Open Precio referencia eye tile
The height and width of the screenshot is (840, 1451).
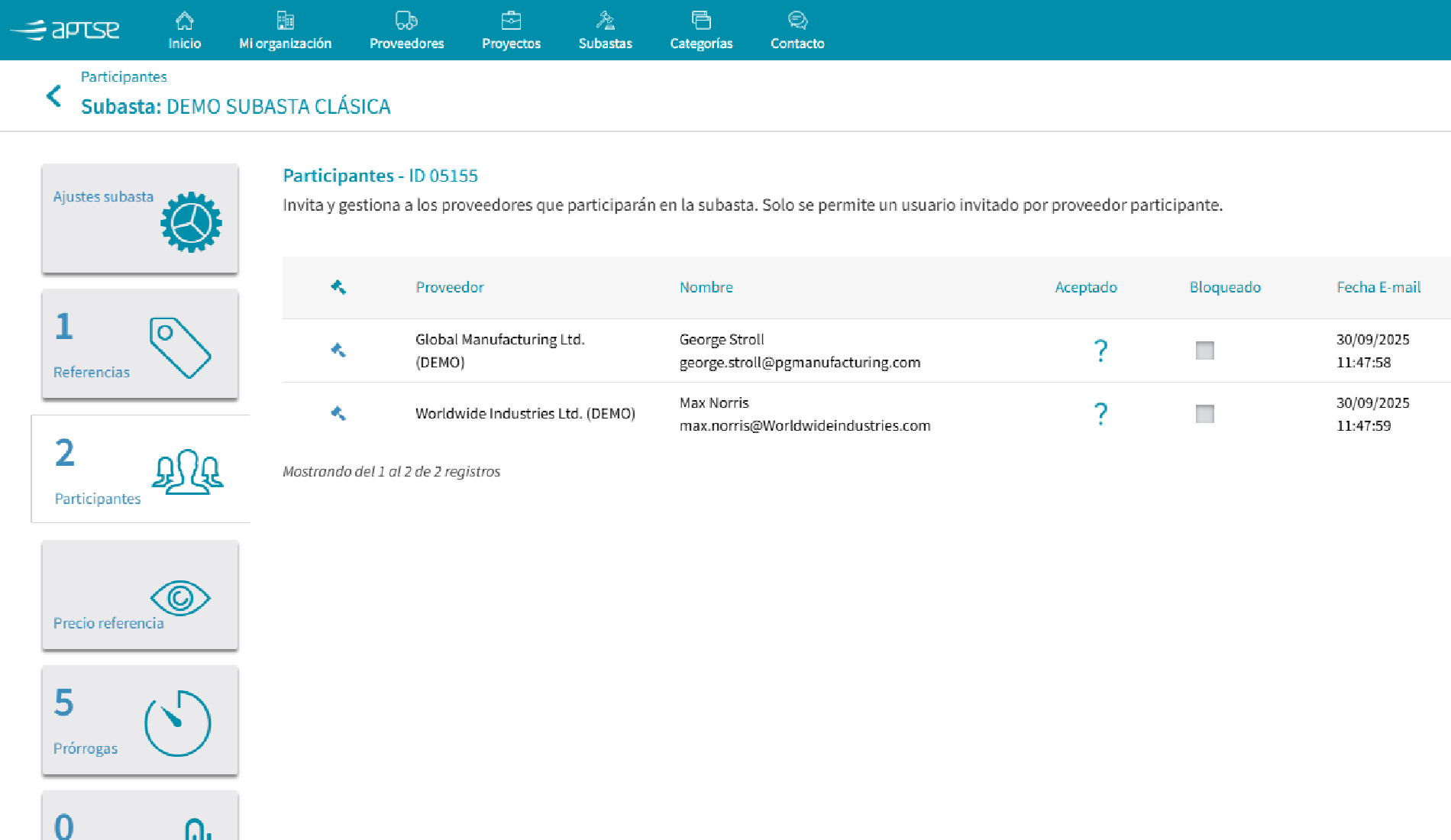pyautogui.click(x=140, y=595)
